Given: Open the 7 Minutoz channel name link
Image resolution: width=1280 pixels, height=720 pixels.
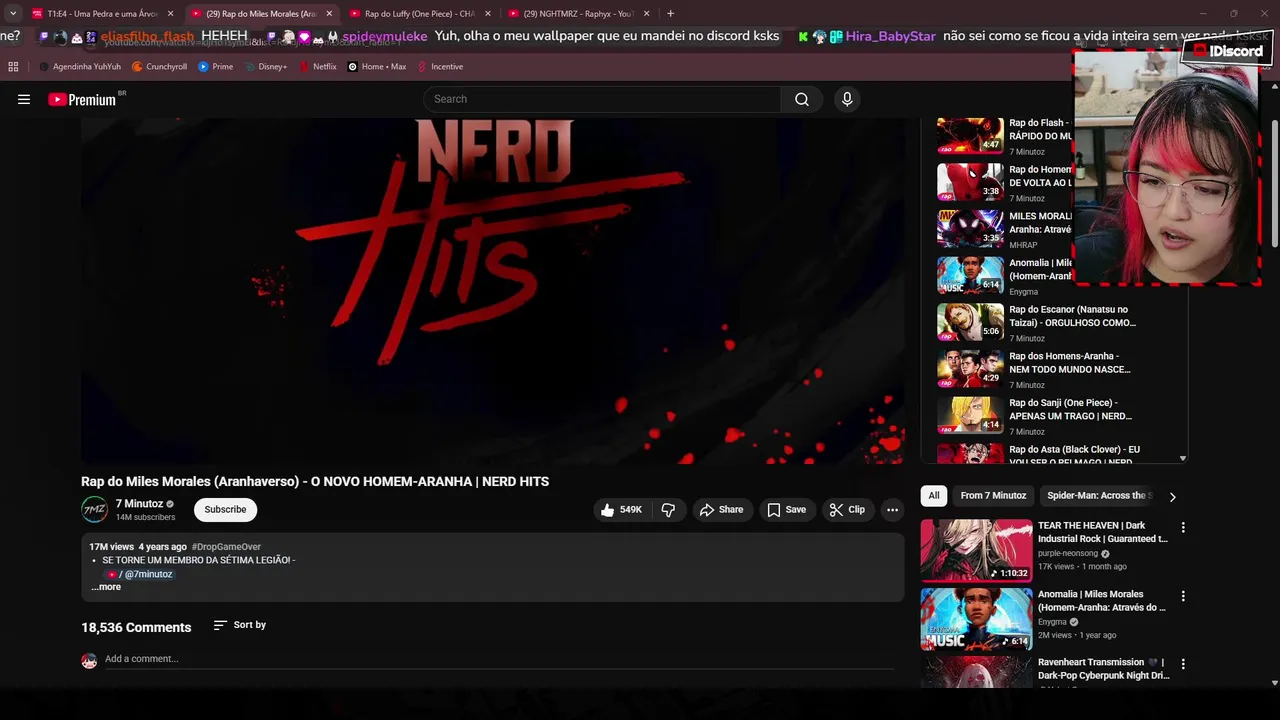Looking at the screenshot, I should click(x=139, y=504).
